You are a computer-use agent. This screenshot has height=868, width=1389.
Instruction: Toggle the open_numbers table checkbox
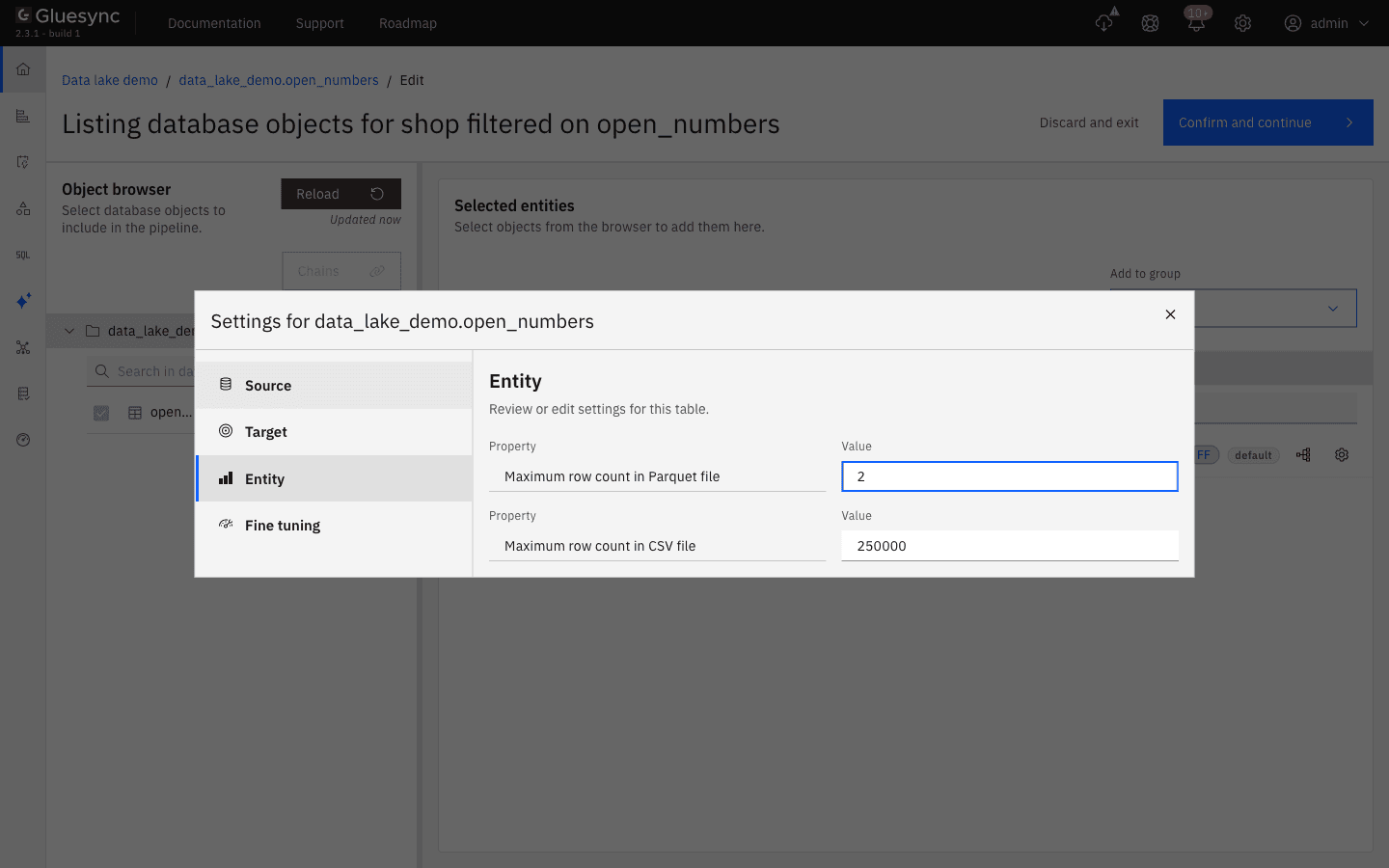(x=101, y=413)
